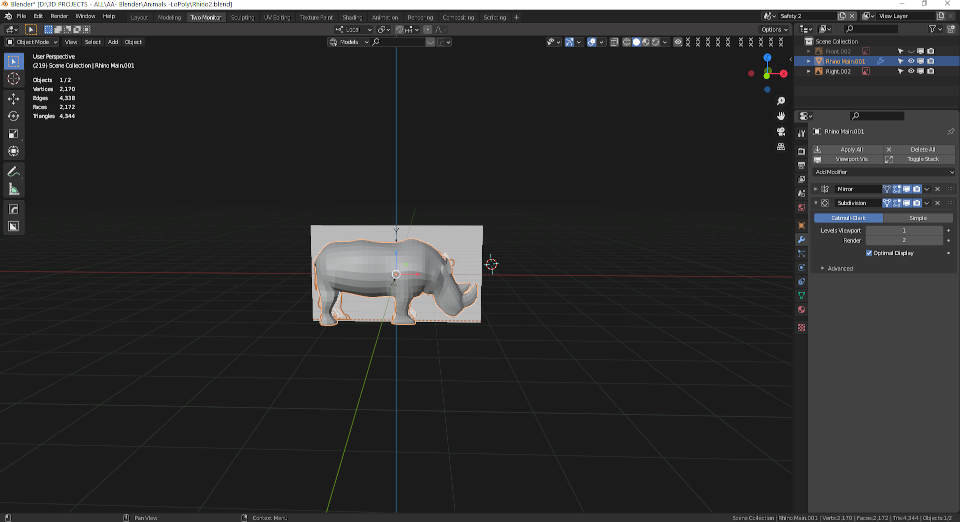Screen dimensions: 960x522
Task: Click the blue Z axis gizmo ball
Action: coord(767,58)
